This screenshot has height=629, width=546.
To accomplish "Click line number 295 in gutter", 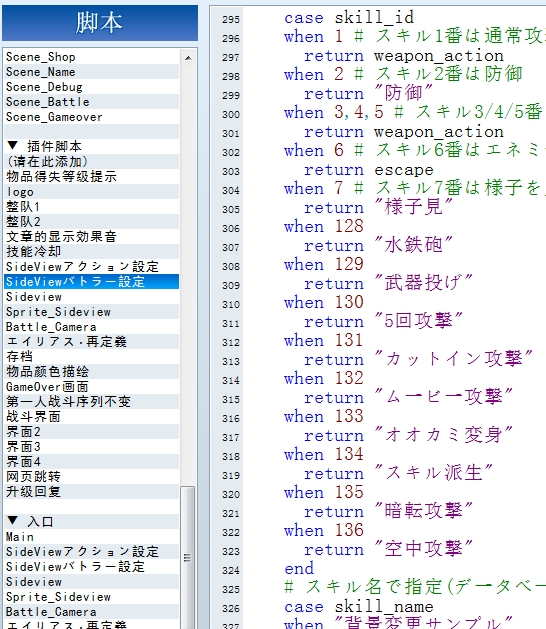I will pyautogui.click(x=231, y=19).
